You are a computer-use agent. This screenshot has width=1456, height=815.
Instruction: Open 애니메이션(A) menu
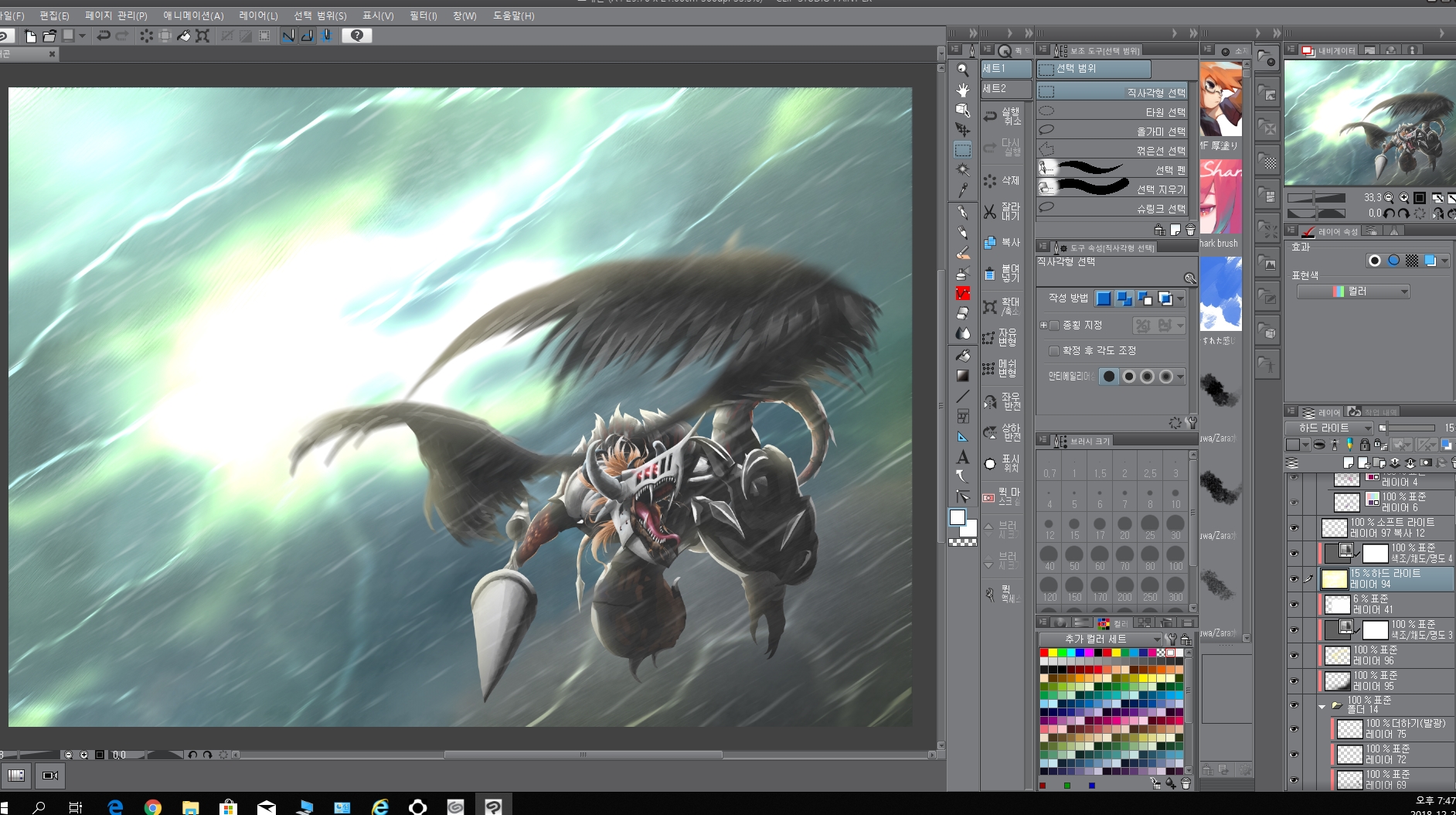193,15
